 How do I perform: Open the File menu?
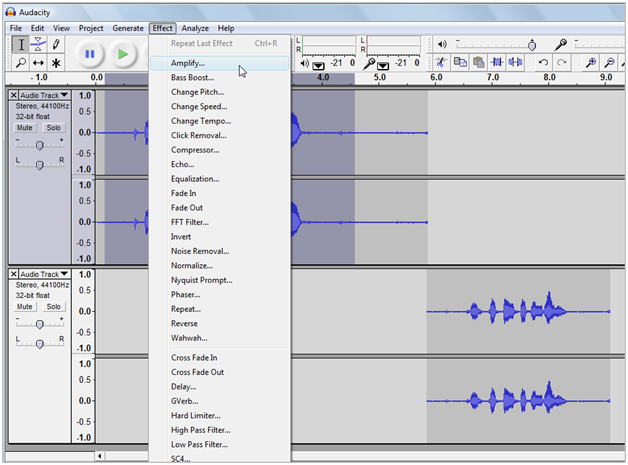click(16, 28)
